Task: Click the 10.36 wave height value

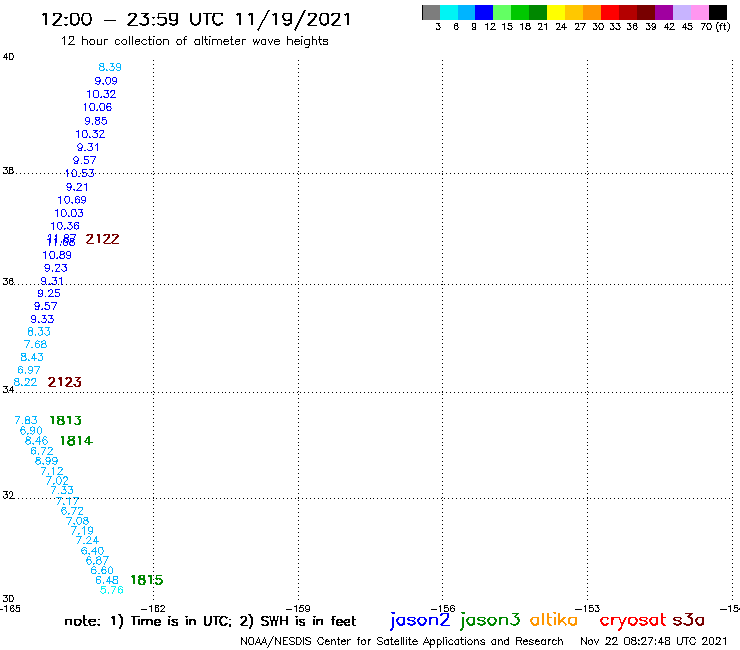Action: [x=65, y=227]
